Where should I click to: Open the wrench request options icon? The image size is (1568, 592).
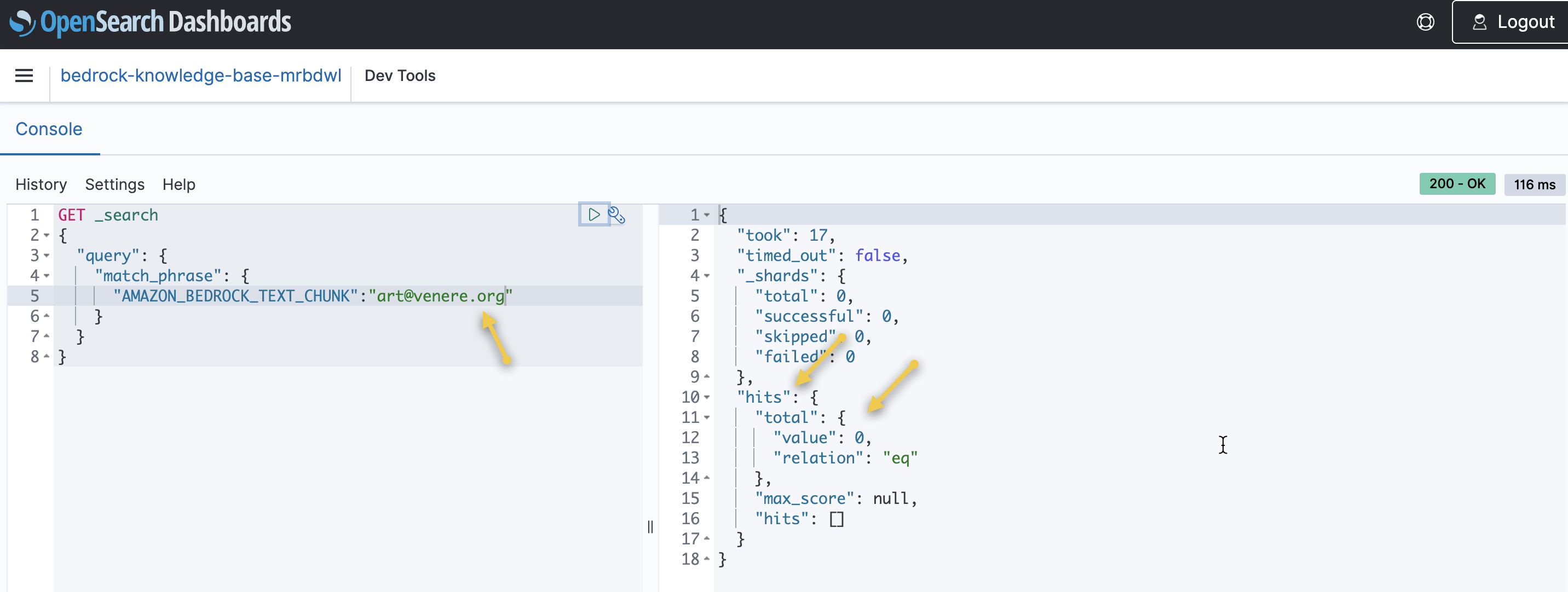coord(616,215)
